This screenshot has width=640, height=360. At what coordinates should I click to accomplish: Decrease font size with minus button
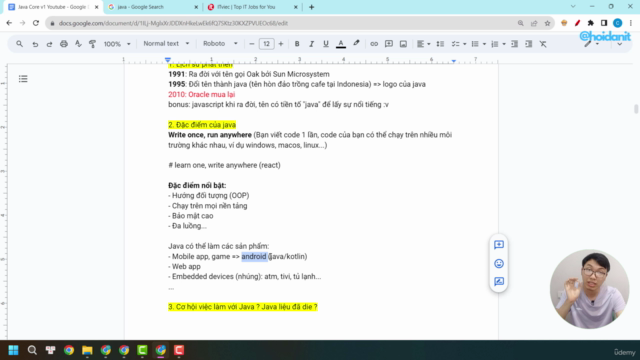(251, 44)
